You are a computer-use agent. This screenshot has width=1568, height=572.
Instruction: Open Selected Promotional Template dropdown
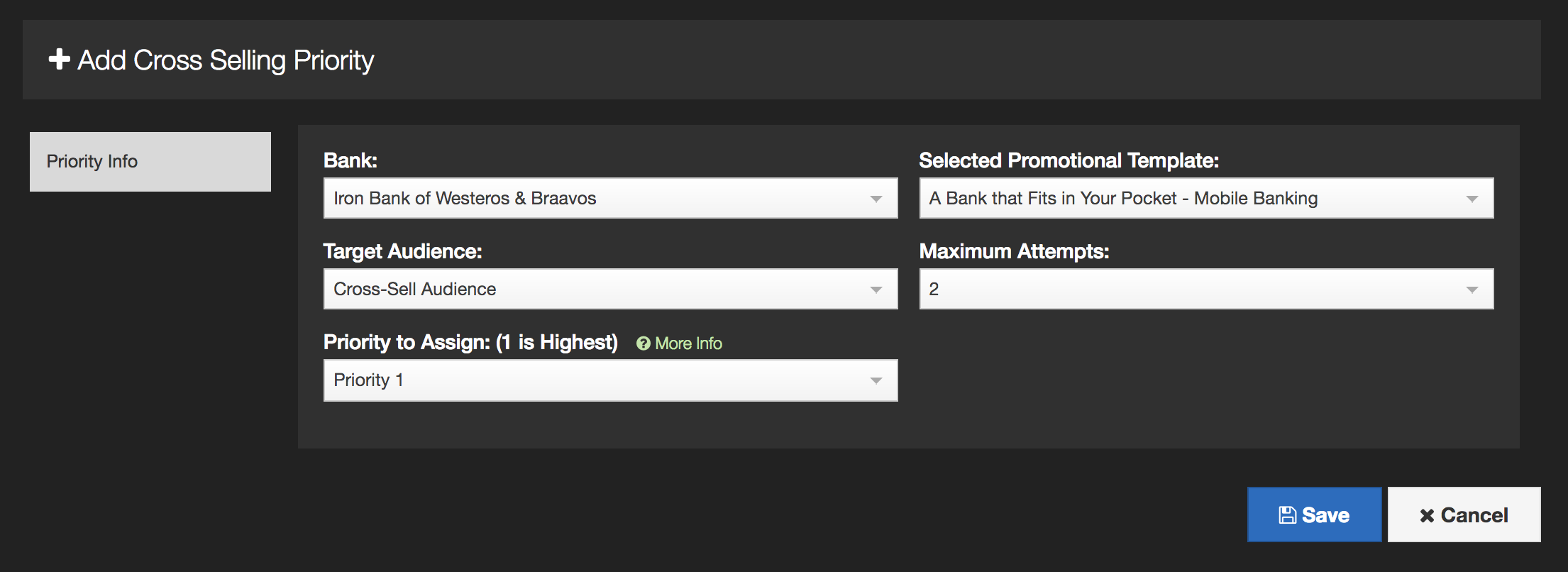pos(1207,198)
